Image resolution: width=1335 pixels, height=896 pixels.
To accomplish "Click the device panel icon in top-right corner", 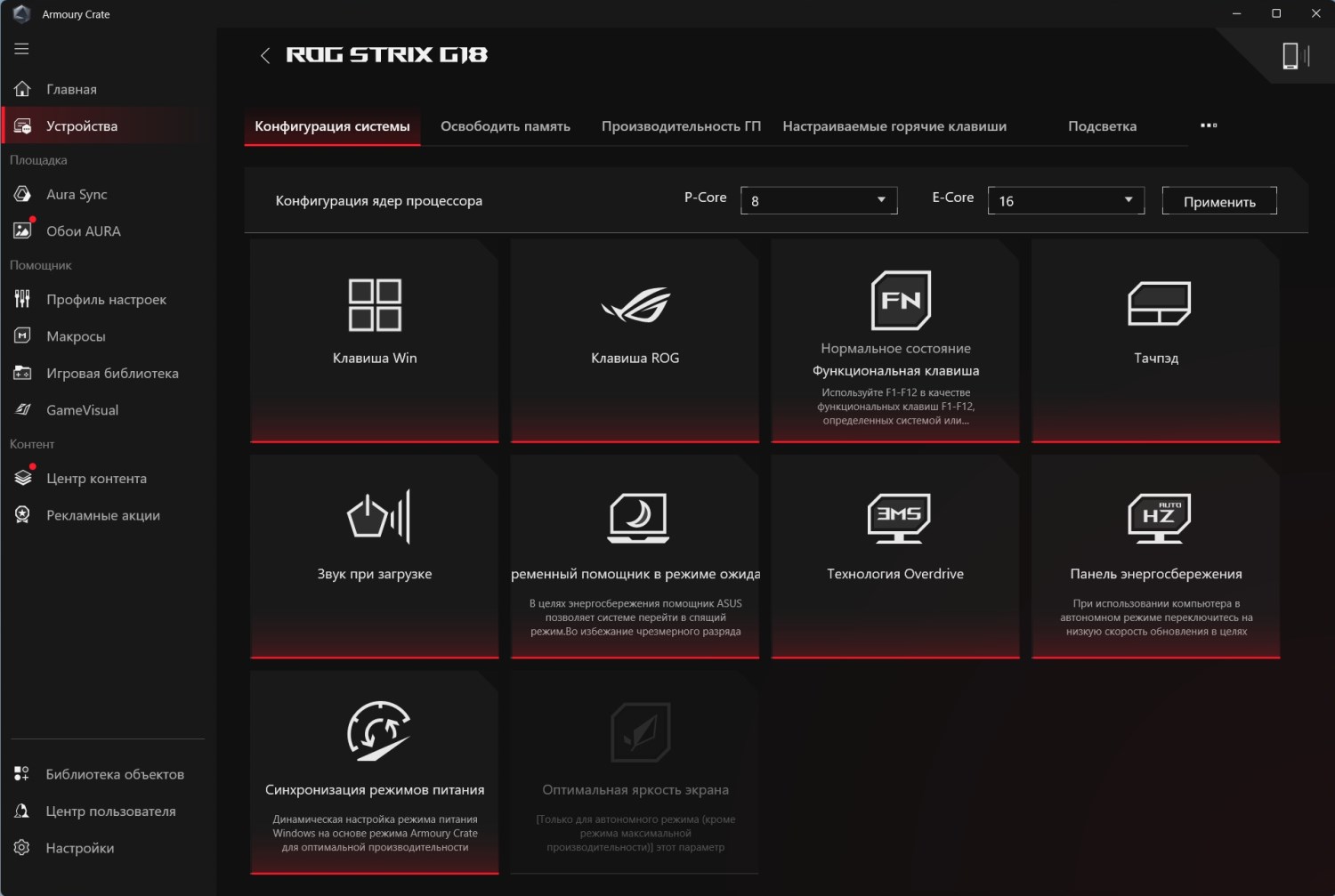I will pyautogui.click(x=1295, y=56).
